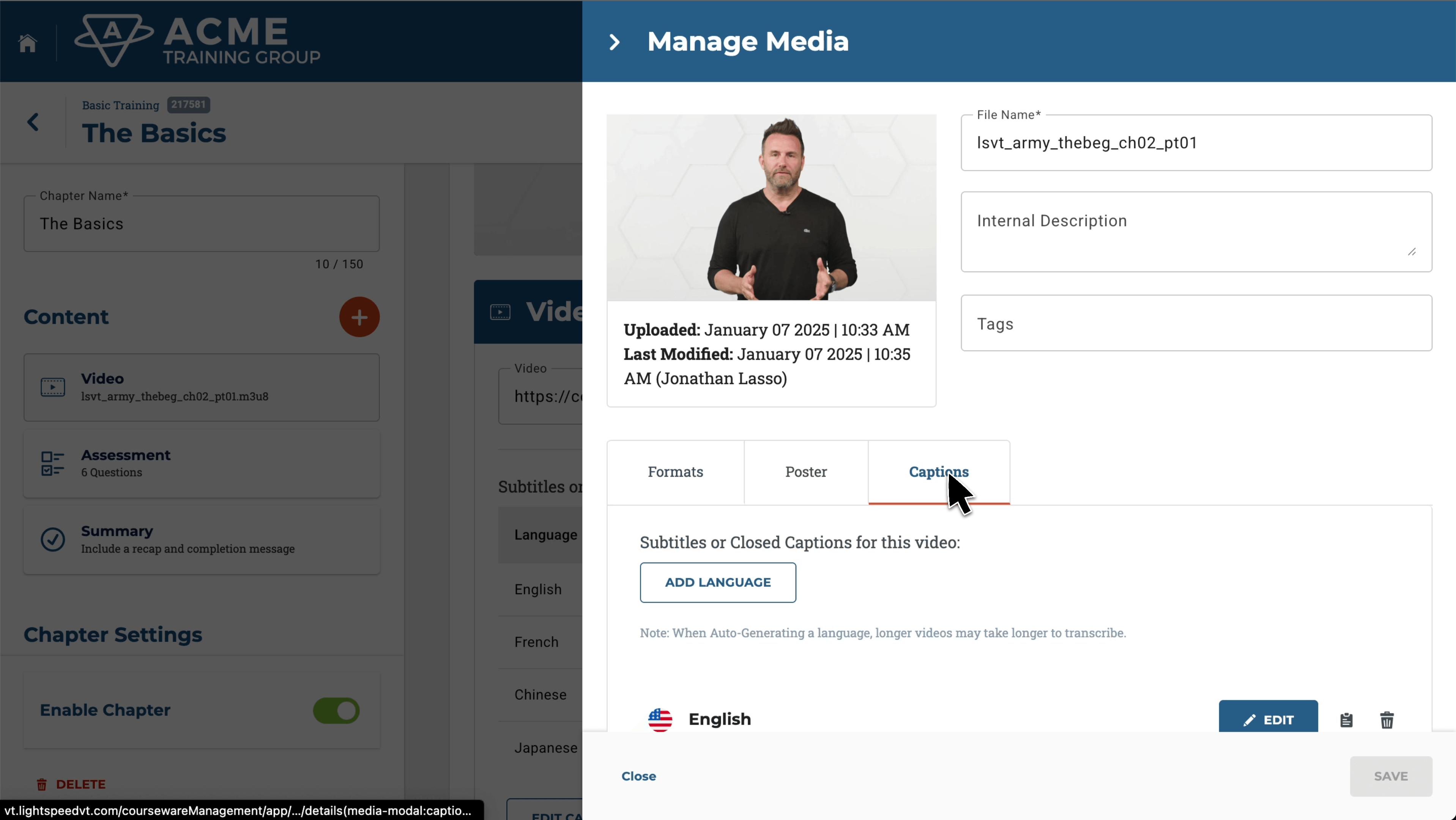Screen dimensions: 1456x820
Task: Click the Summary checkmark circle icon
Action: [x=52, y=539]
